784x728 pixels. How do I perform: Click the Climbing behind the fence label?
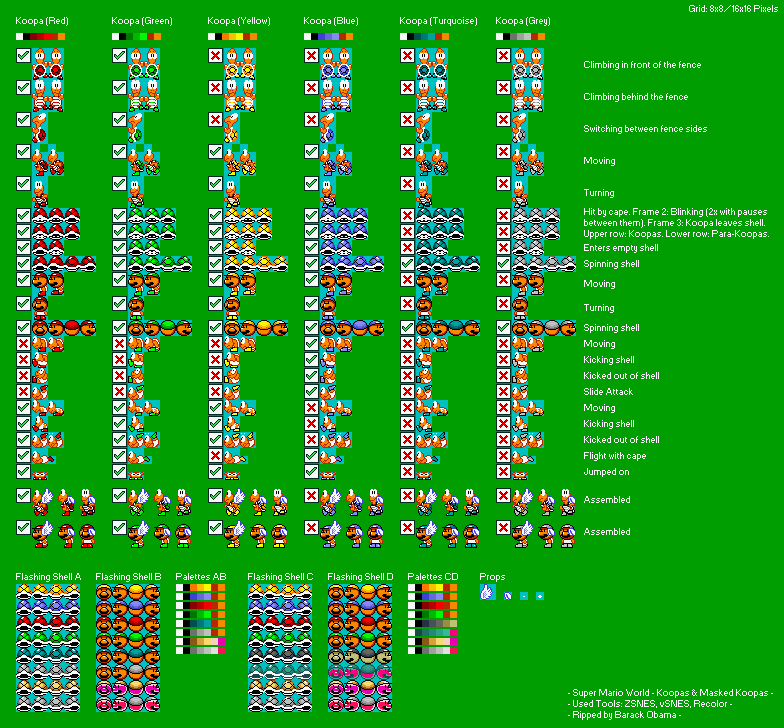[636, 96]
